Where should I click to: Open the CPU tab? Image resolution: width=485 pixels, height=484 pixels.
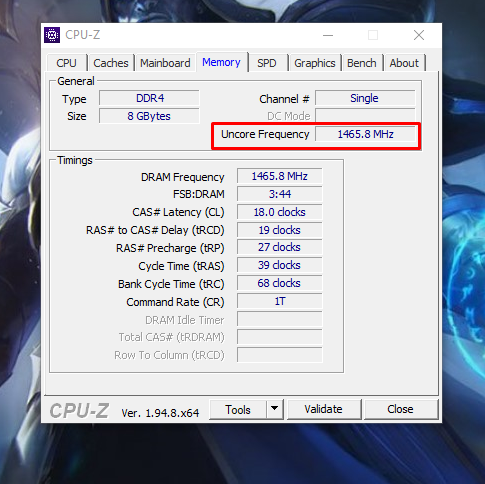point(66,63)
